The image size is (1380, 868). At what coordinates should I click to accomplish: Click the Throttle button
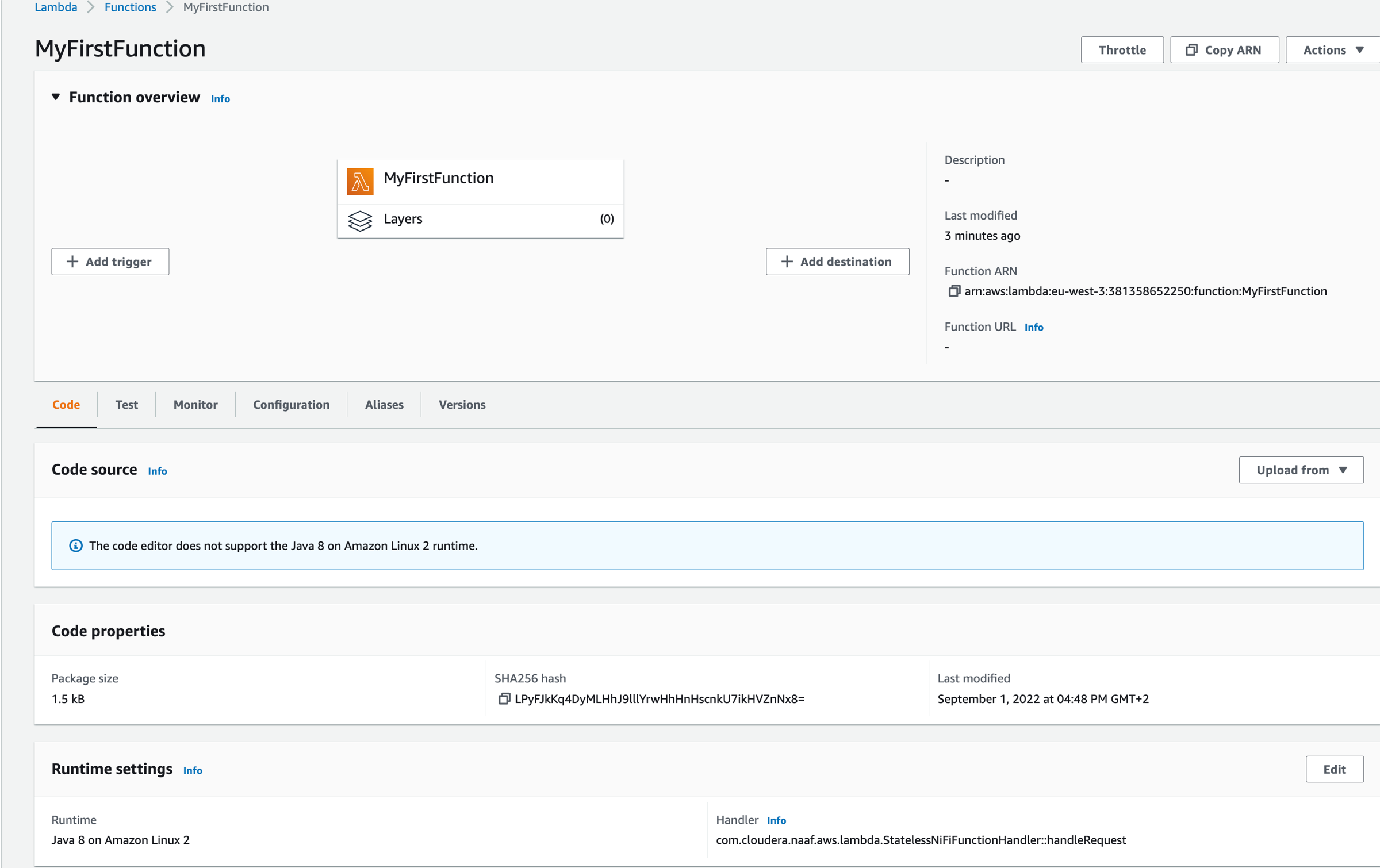[1122, 50]
